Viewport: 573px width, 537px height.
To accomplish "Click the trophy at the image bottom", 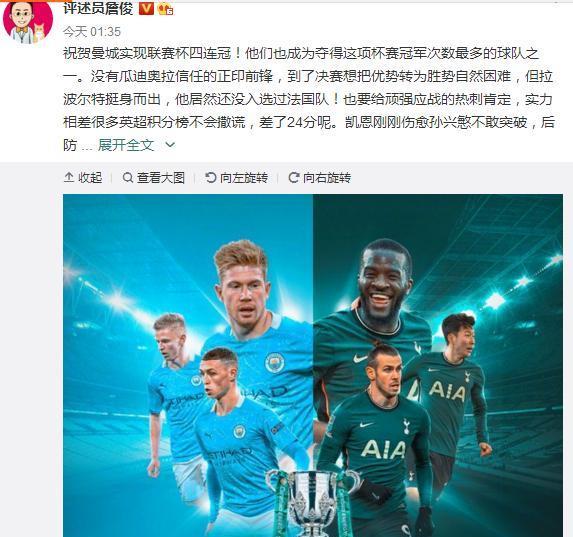I will (x=312, y=503).
